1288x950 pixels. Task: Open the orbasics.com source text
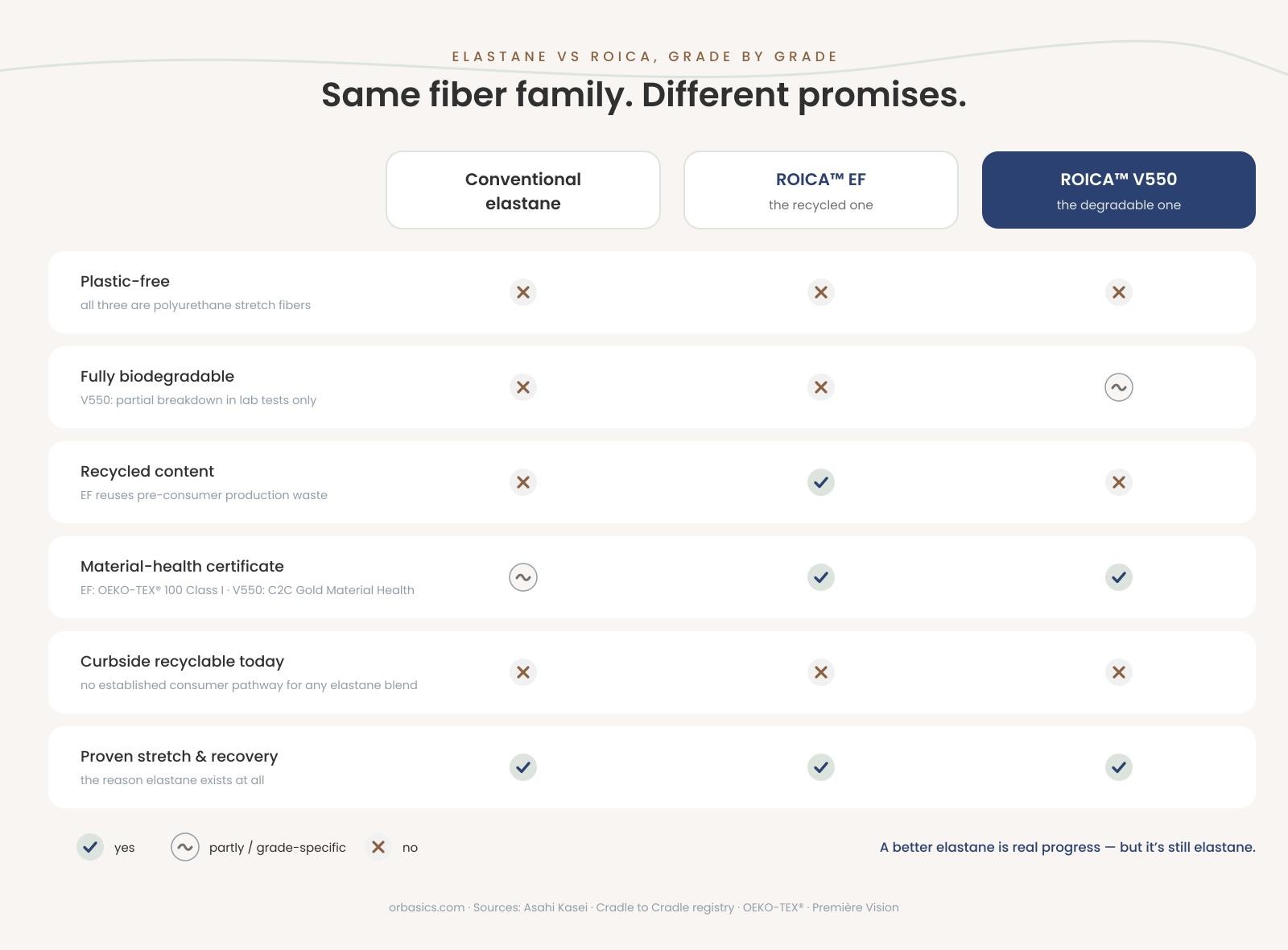427,907
